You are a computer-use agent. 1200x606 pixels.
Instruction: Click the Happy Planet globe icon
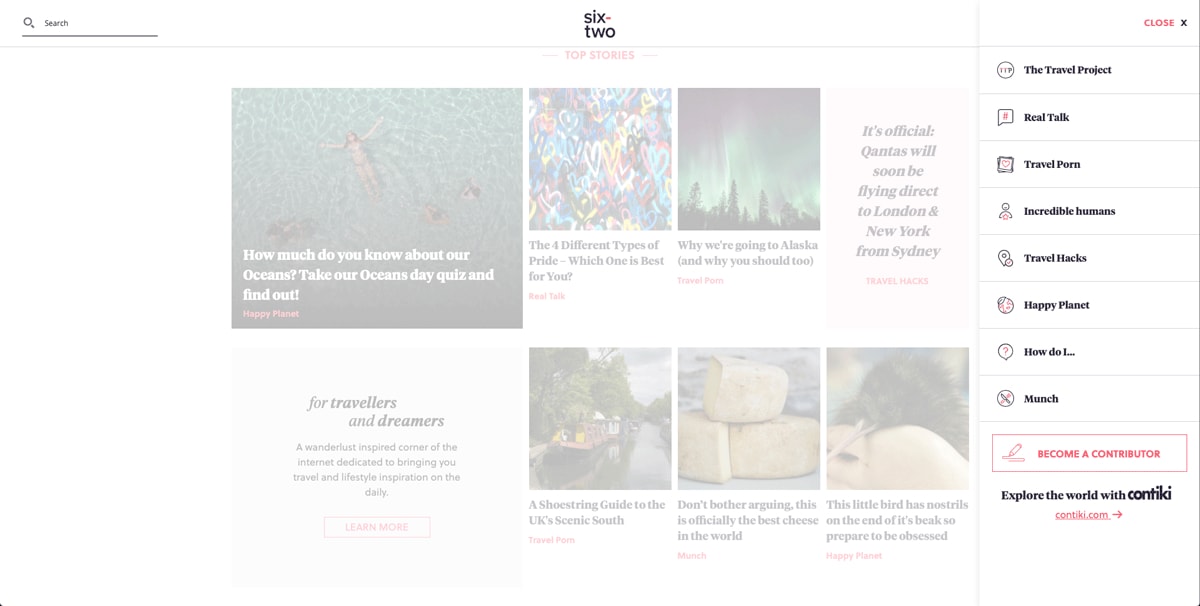[x=1005, y=305]
